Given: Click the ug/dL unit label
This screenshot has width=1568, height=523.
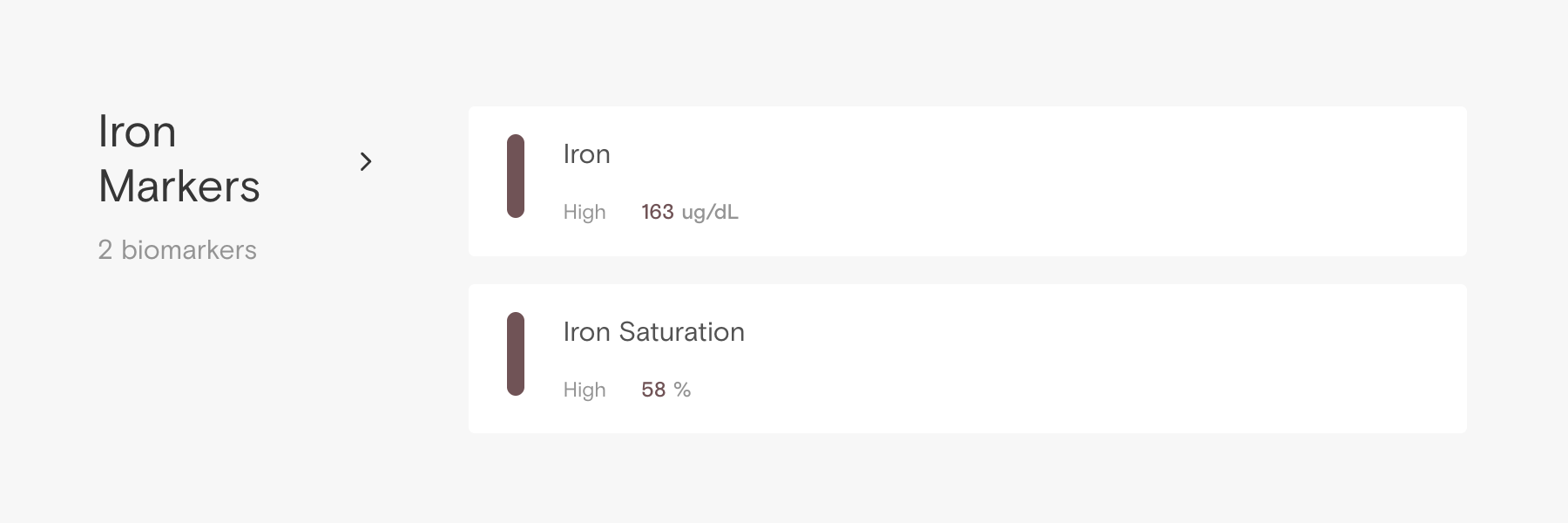Looking at the screenshot, I should [710, 212].
